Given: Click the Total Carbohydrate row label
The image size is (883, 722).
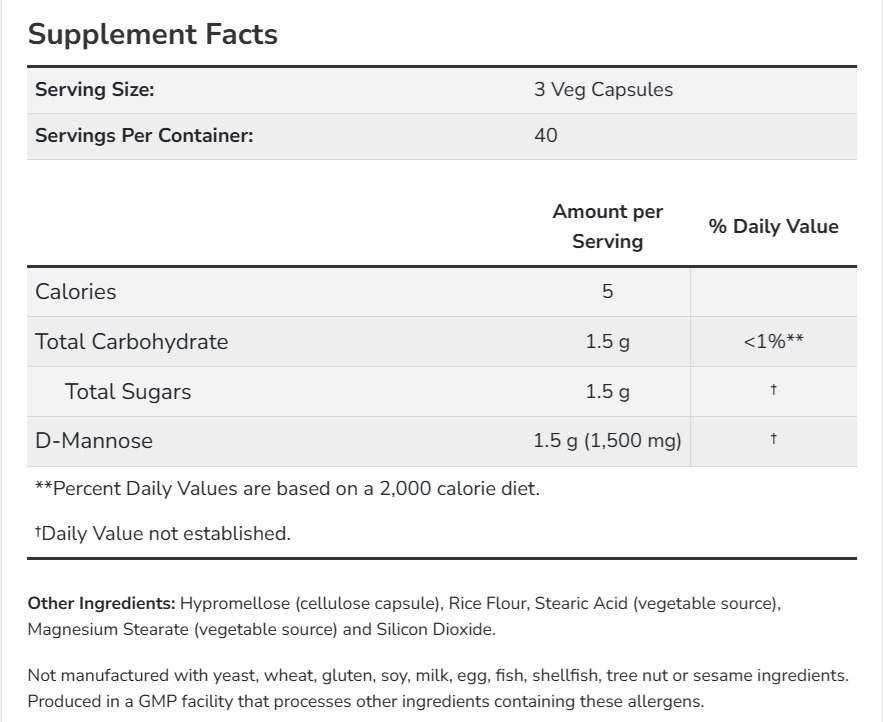Looking at the screenshot, I should click(132, 341).
